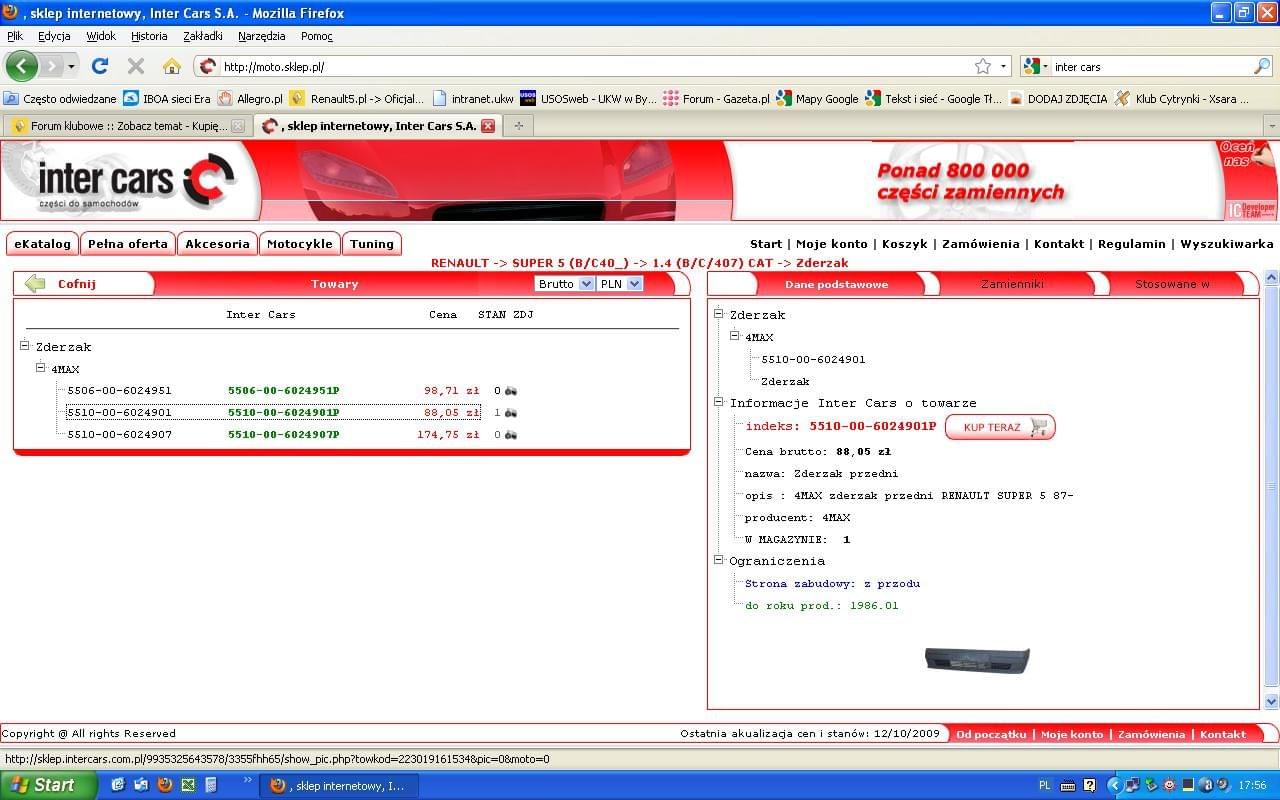Bookmark this page with the star icon

tap(983, 66)
